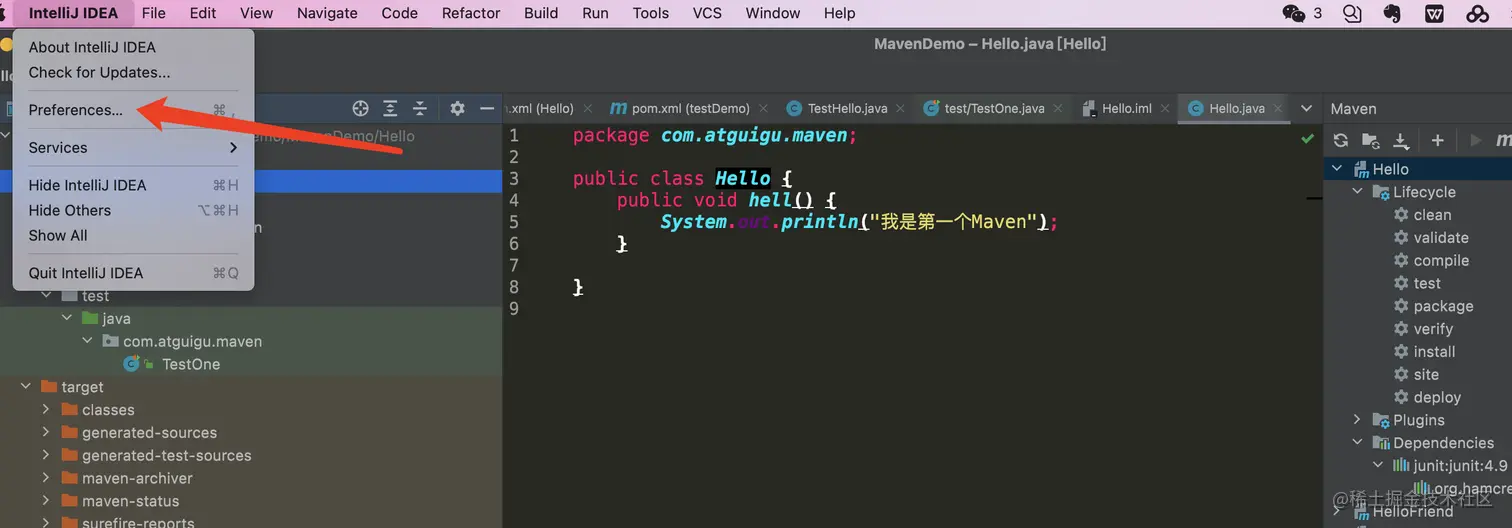The width and height of the screenshot is (1512, 528).
Task: Collapse the target folder in project tree
Action: (26, 387)
